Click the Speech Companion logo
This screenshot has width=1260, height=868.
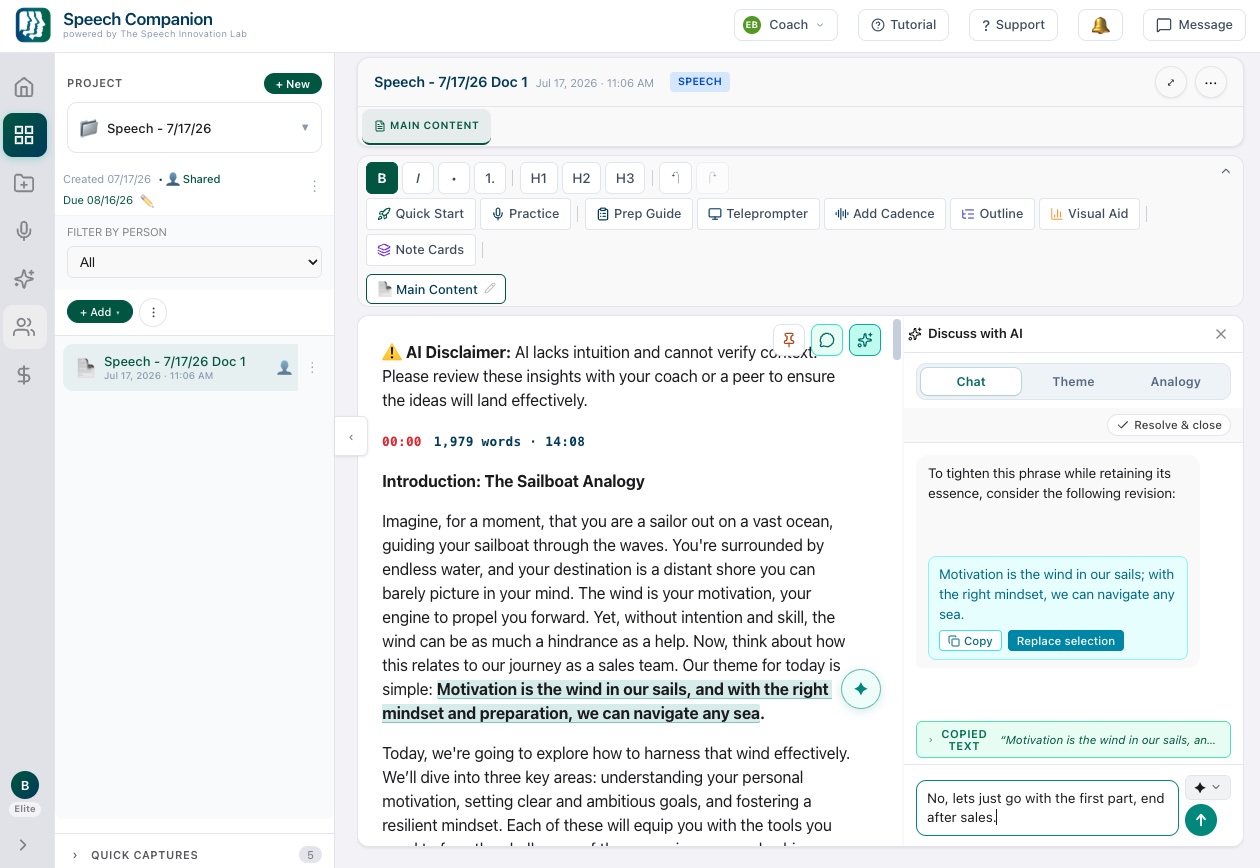[x=32, y=25]
